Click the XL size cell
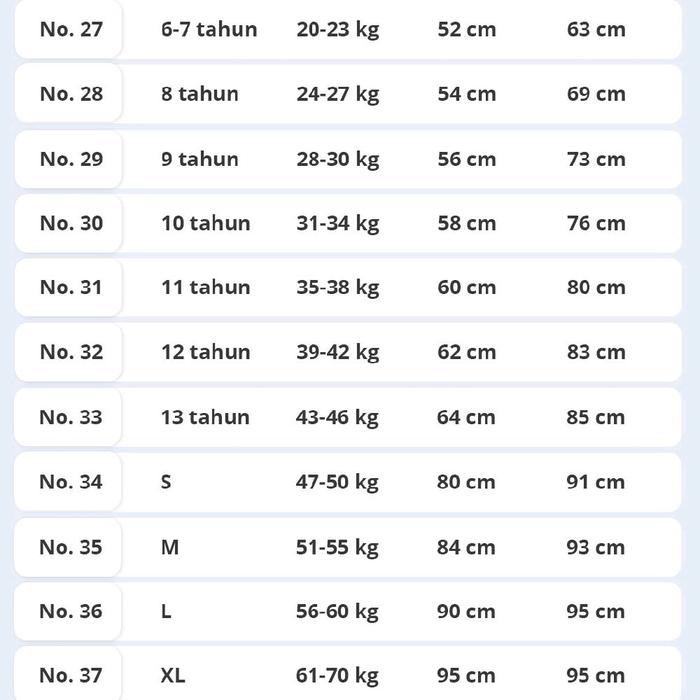The width and height of the screenshot is (700, 700). [173, 676]
